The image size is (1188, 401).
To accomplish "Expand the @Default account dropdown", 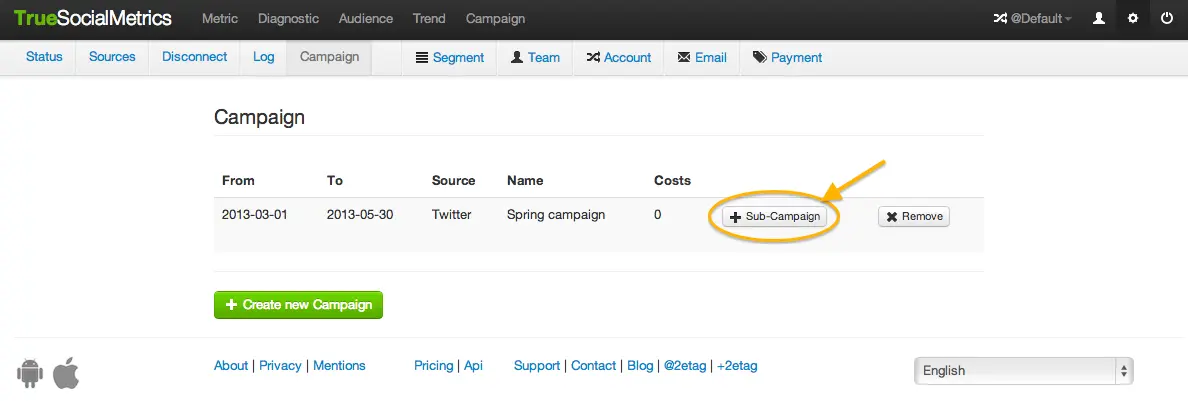I will pos(1031,19).
